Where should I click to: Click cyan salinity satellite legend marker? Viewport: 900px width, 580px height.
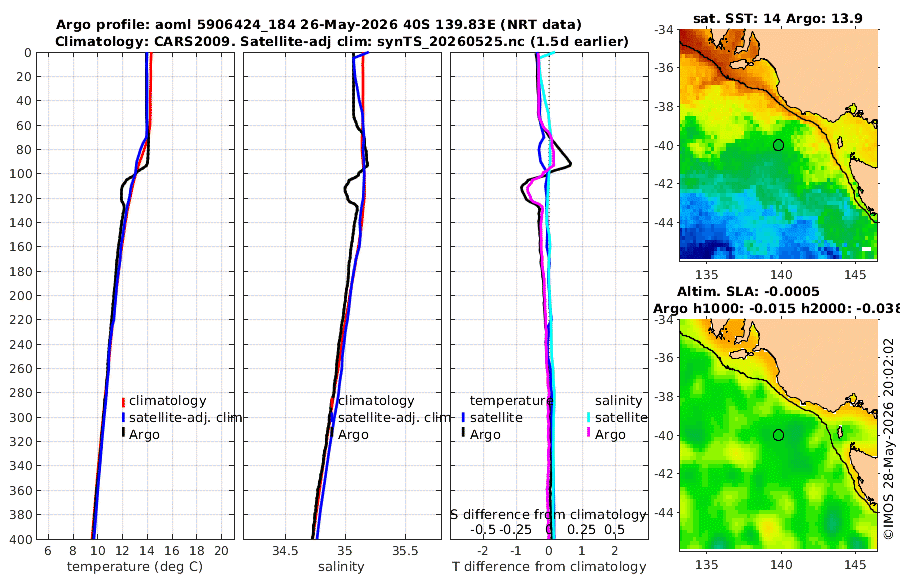tap(588, 417)
